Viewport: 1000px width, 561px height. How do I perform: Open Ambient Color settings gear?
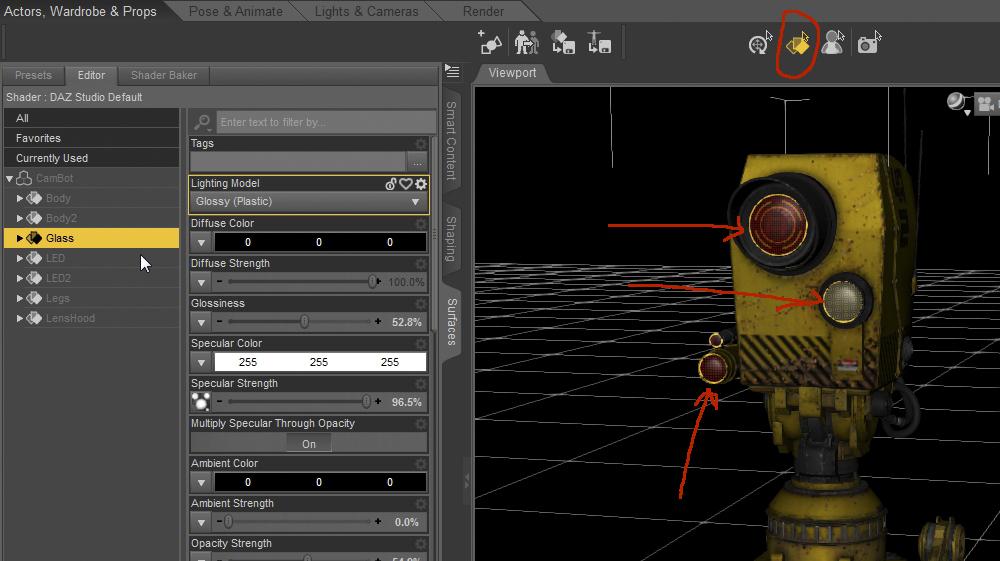pos(421,464)
